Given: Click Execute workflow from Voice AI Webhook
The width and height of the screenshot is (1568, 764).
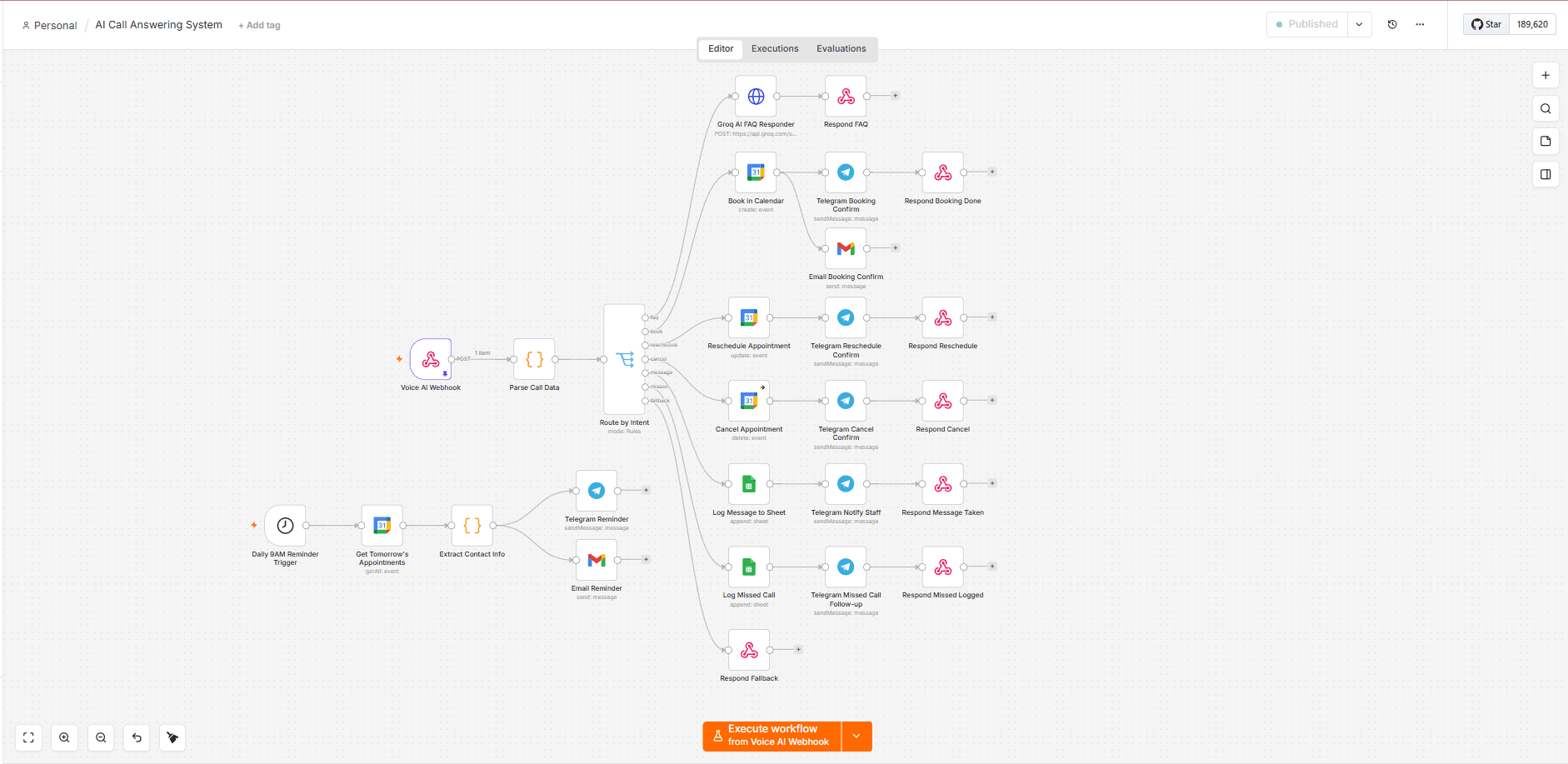Looking at the screenshot, I should pos(772,737).
